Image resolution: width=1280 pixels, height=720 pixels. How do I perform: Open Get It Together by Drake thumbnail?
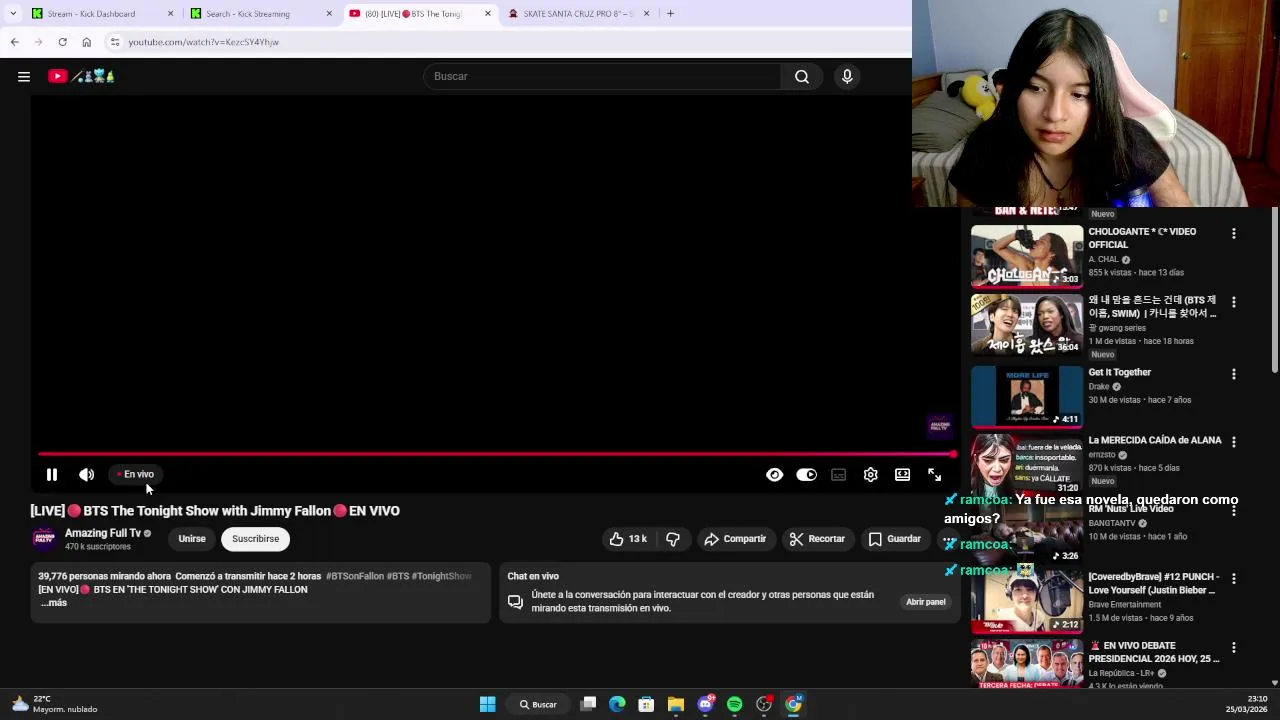point(1026,397)
